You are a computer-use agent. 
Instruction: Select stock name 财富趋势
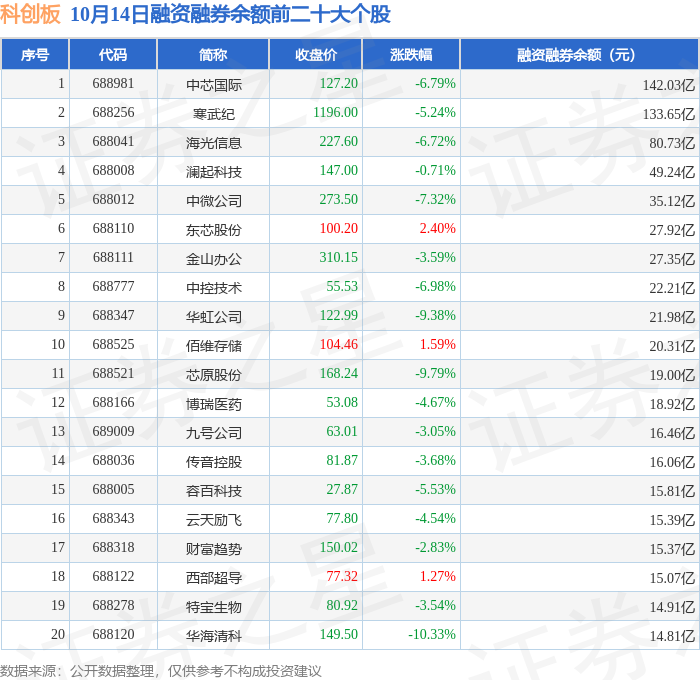[x=214, y=549]
